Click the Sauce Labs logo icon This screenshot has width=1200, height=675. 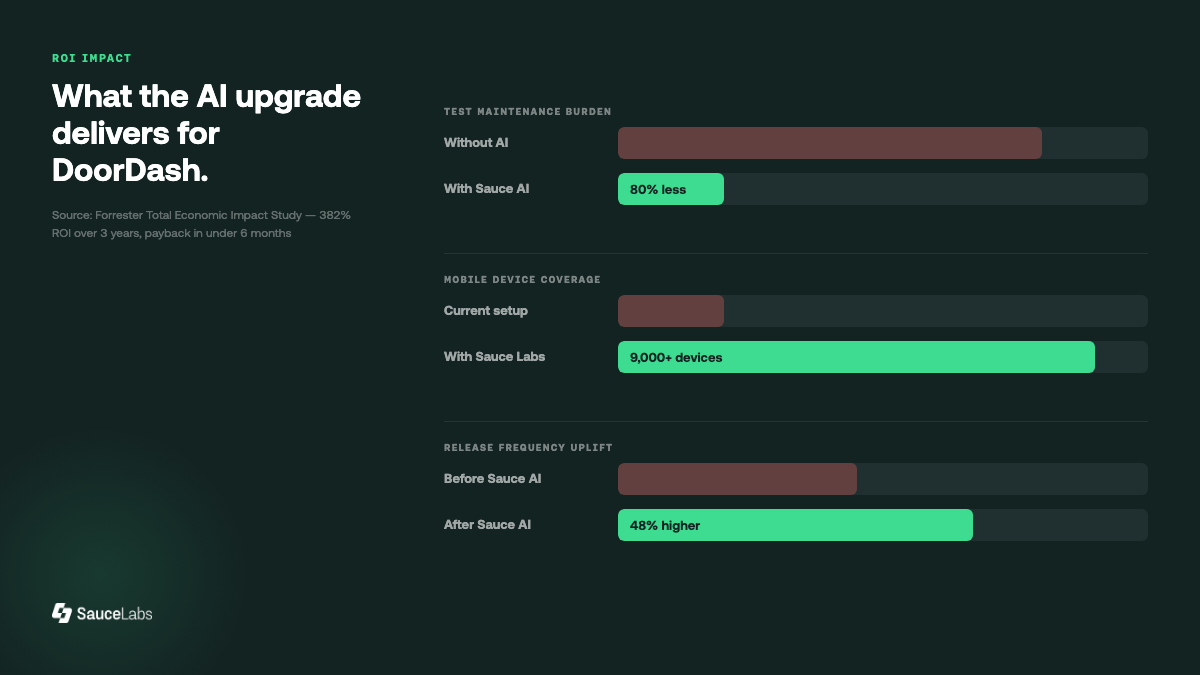point(62,613)
